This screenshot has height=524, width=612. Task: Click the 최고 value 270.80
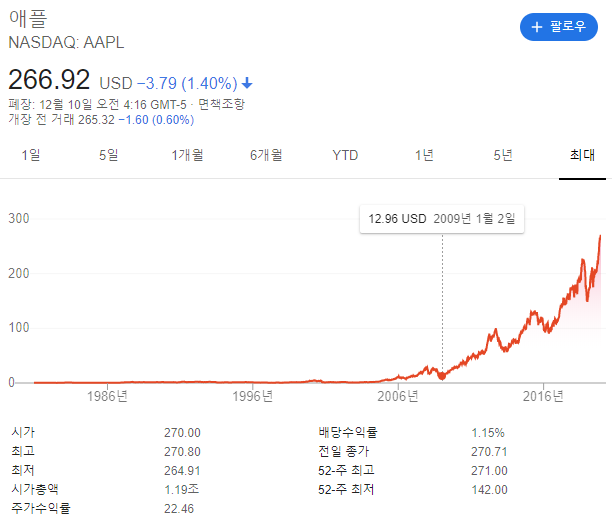(182, 452)
